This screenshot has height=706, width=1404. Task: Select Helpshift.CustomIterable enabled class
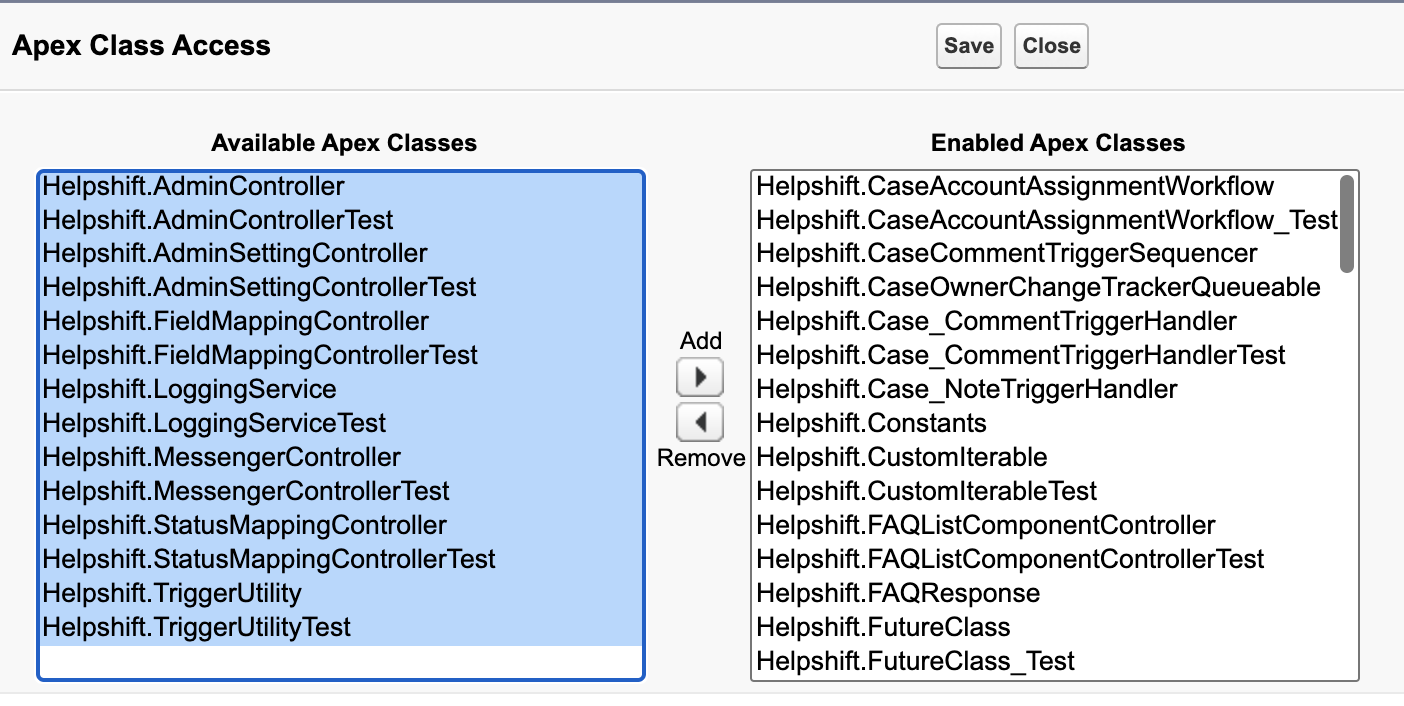(902, 457)
